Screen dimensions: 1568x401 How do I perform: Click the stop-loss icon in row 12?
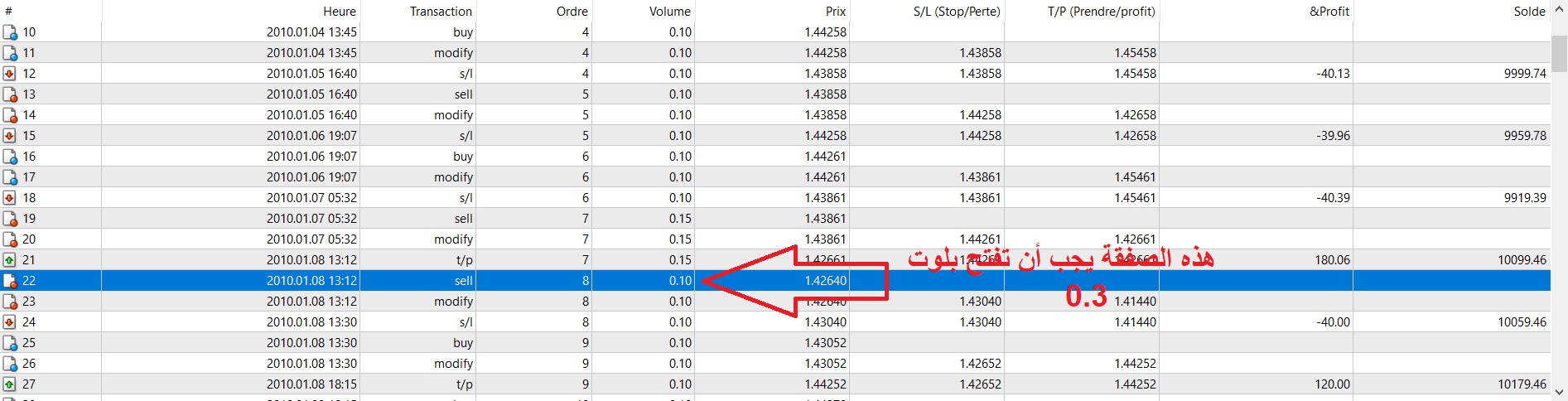pyautogui.click(x=10, y=74)
